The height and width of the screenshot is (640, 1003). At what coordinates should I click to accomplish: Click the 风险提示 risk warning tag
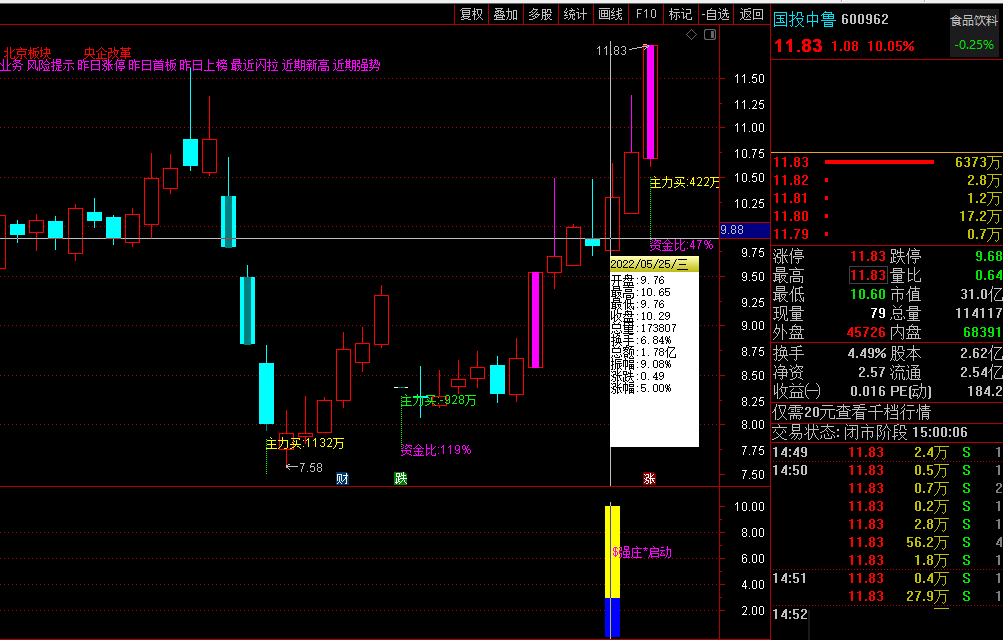click(51, 65)
